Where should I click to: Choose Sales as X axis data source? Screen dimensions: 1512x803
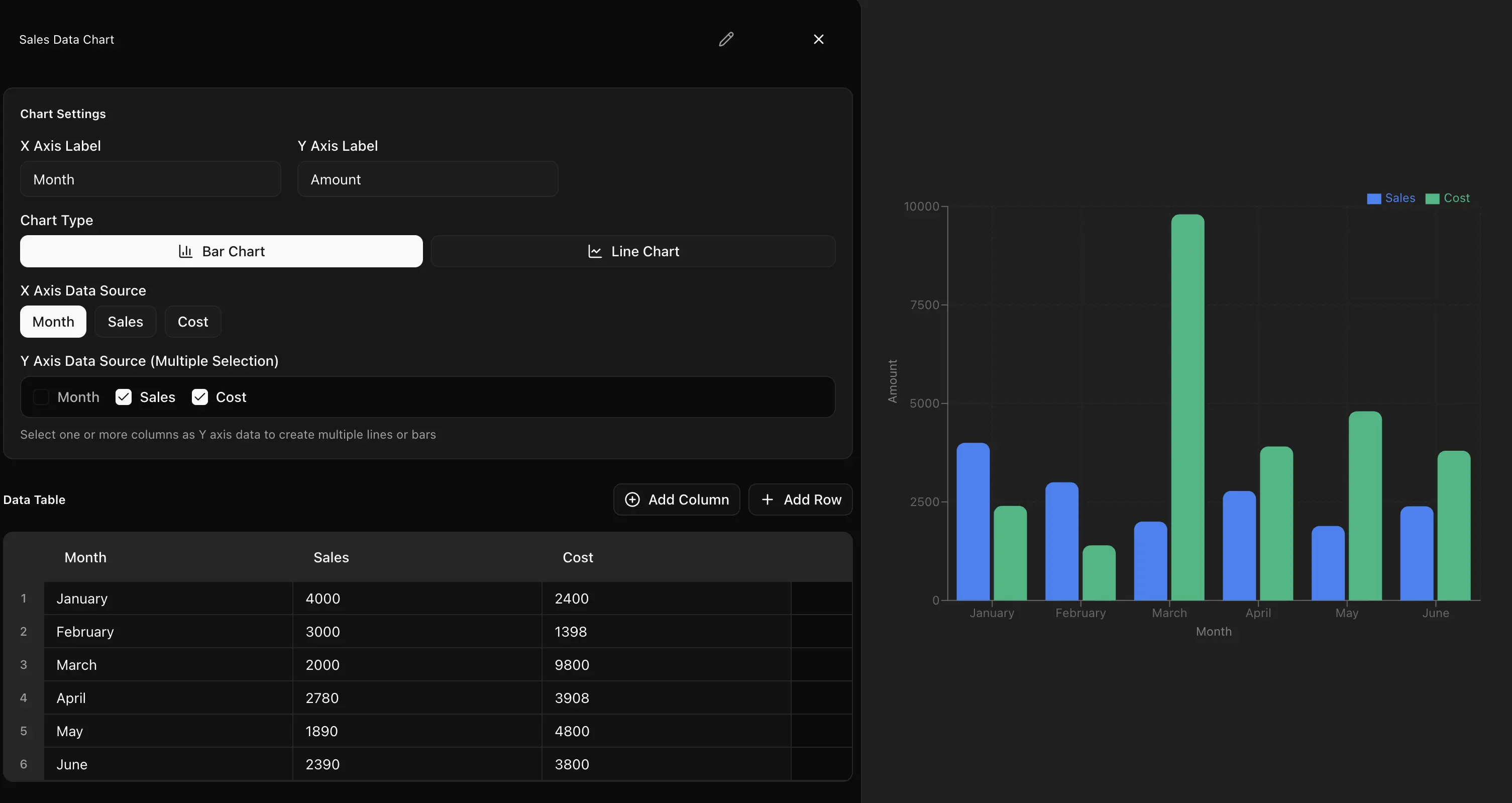[x=125, y=322]
